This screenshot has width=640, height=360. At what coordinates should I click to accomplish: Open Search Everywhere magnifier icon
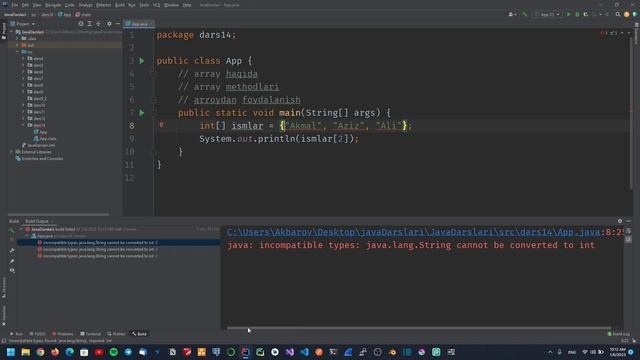click(x=618, y=14)
